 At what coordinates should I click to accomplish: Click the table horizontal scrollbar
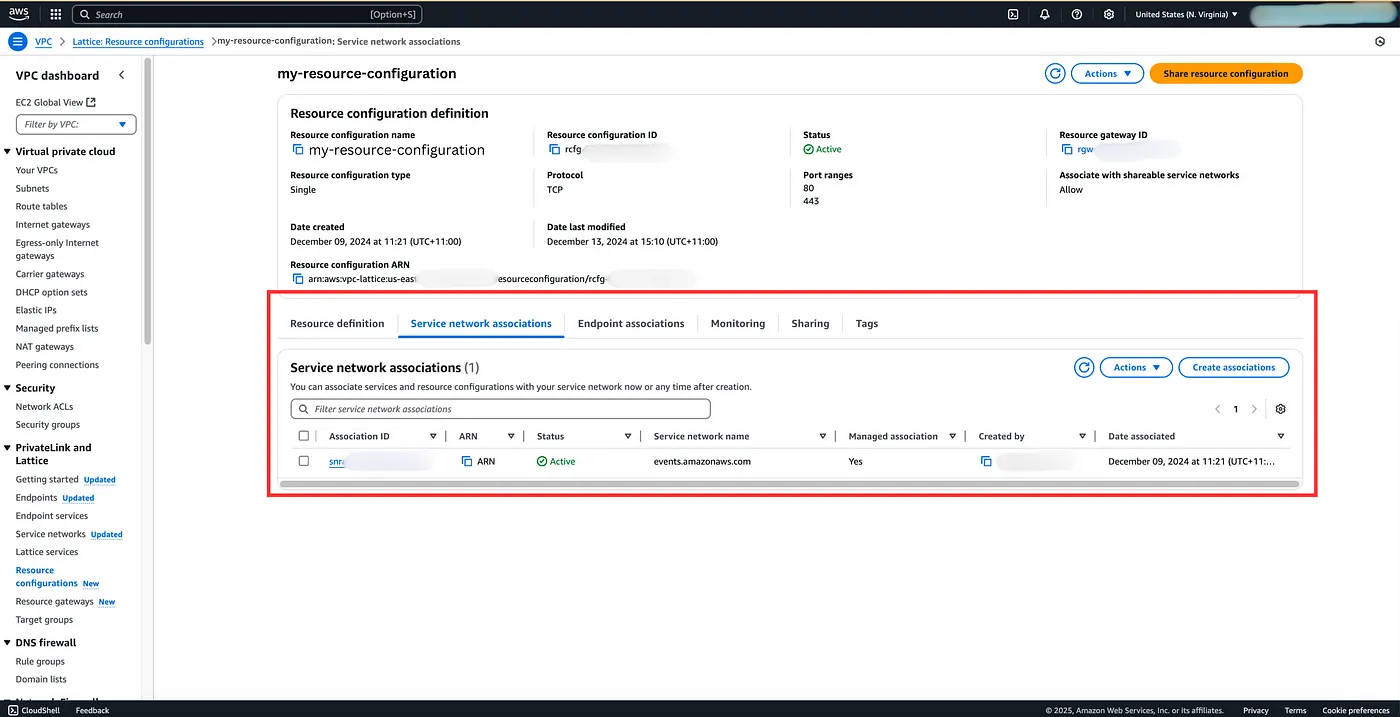point(789,483)
